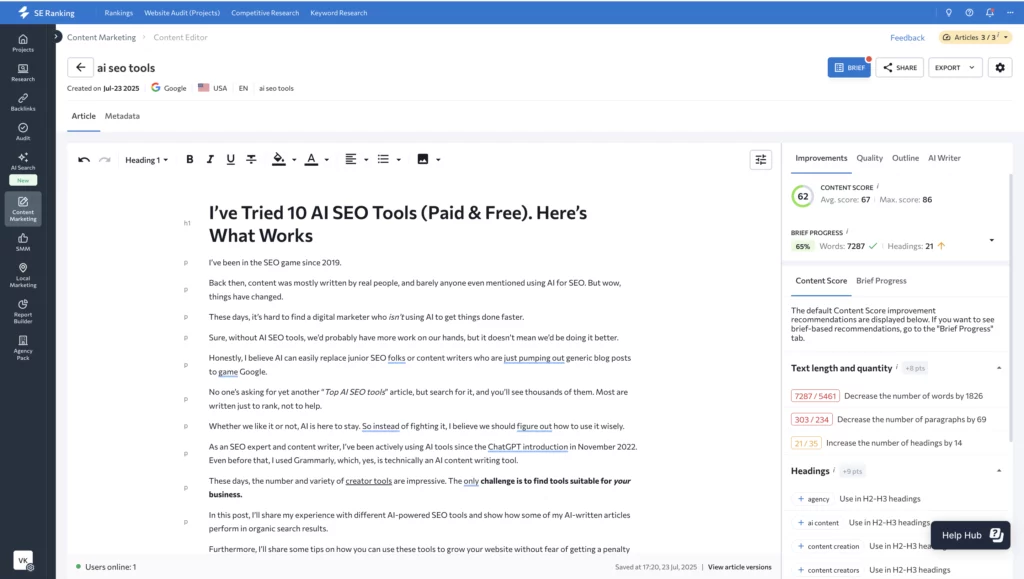
Task: Select the underline formatting icon
Action: point(231,159)
